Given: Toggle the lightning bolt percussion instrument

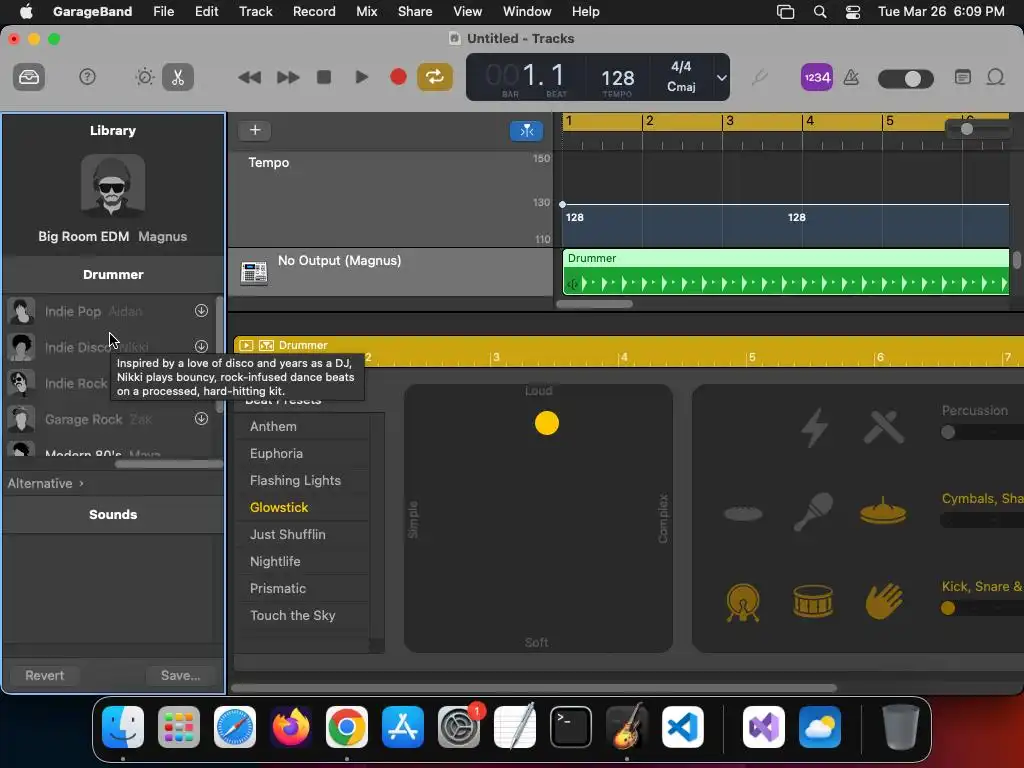Looking at the screenshot, I should 814,428.
